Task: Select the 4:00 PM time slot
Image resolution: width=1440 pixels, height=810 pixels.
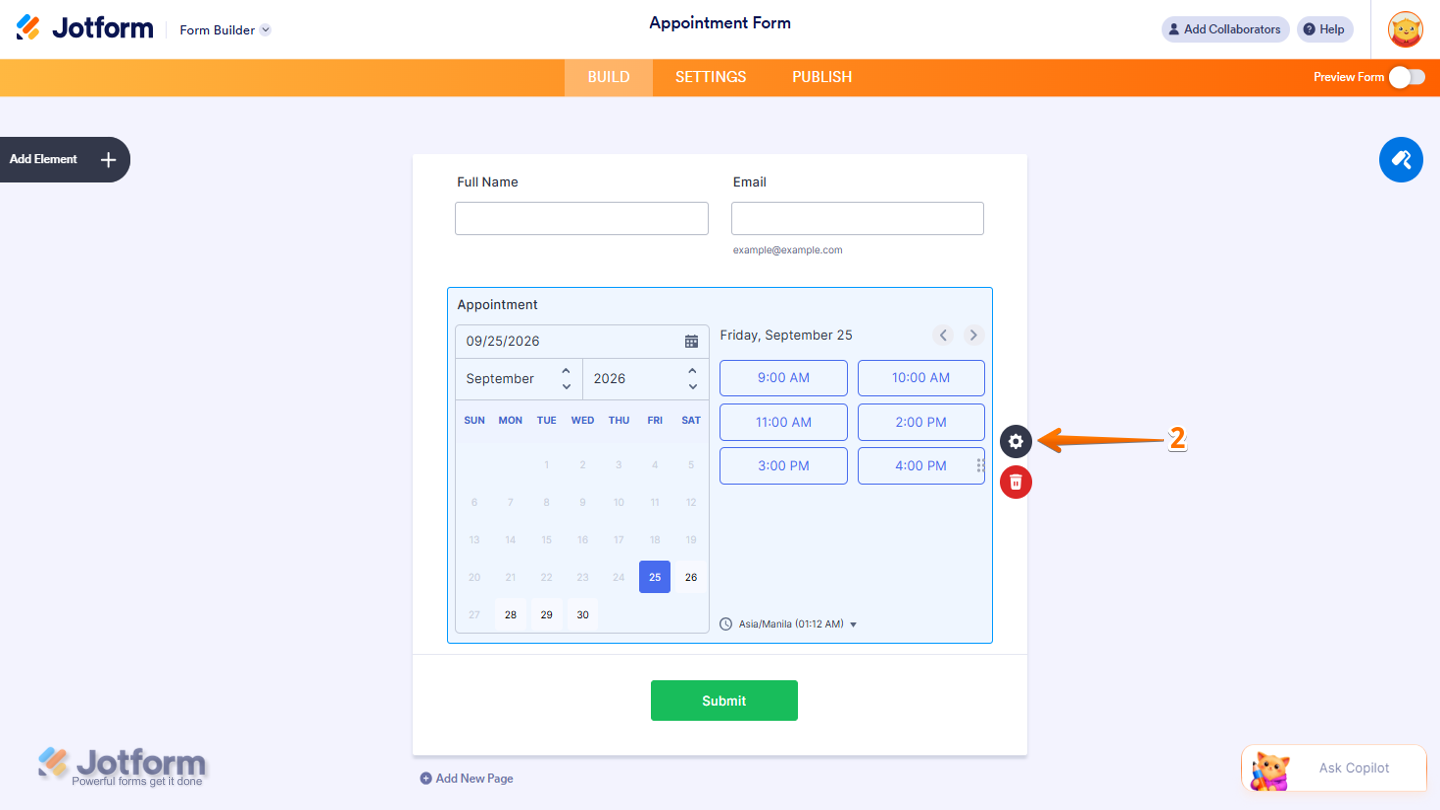Action: (x=921, y=466)
